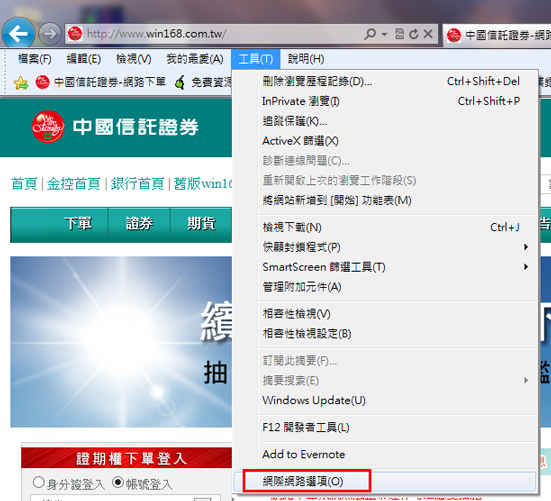Image resolution: width=551 pixels, height=501 pixels.
Task: Open the 我的最愛(A) menu
Action: click(x=195, y=59)
